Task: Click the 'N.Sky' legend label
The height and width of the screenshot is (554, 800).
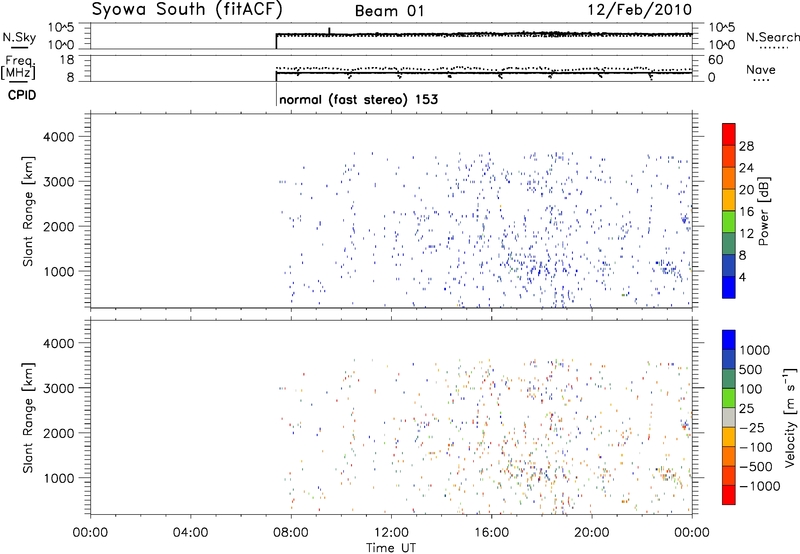Action: [x=19, y=37]
